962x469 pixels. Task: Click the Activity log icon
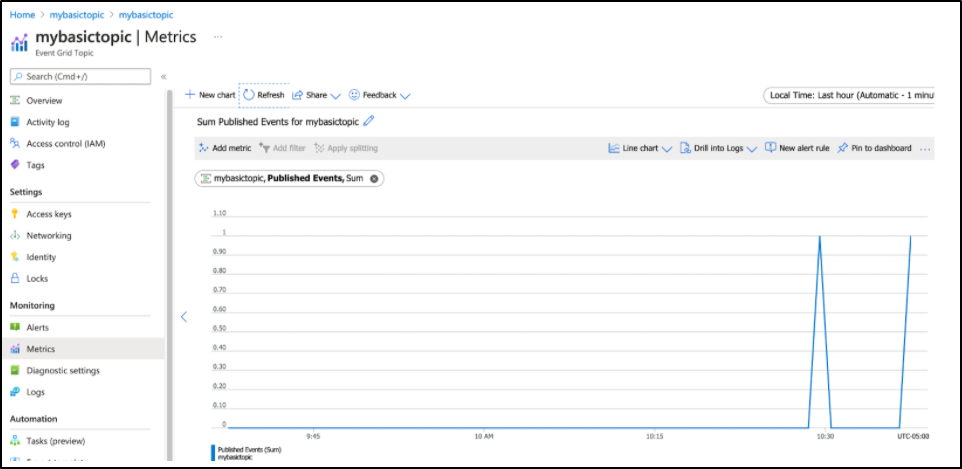15,122
